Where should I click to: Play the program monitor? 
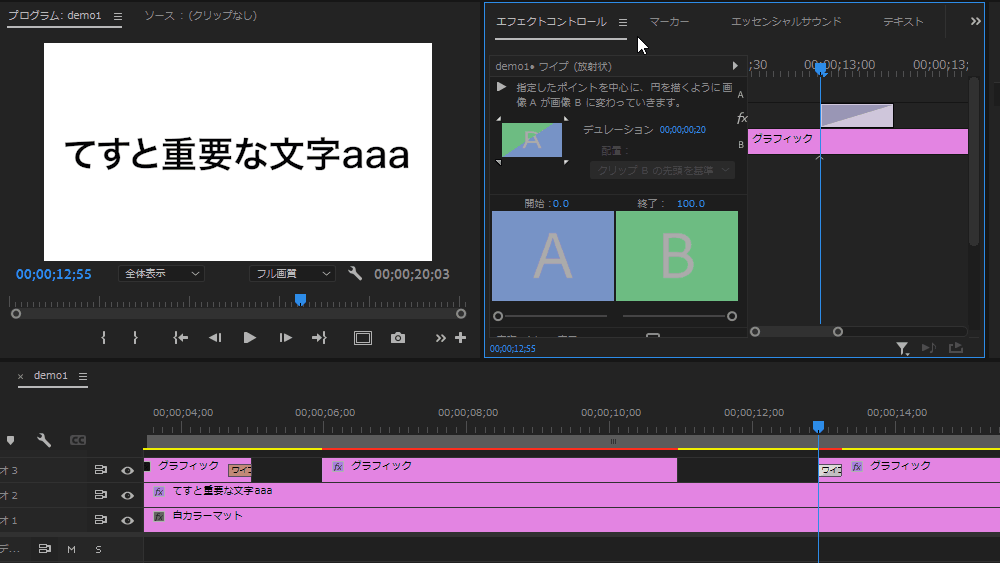(x=249, y=338)
